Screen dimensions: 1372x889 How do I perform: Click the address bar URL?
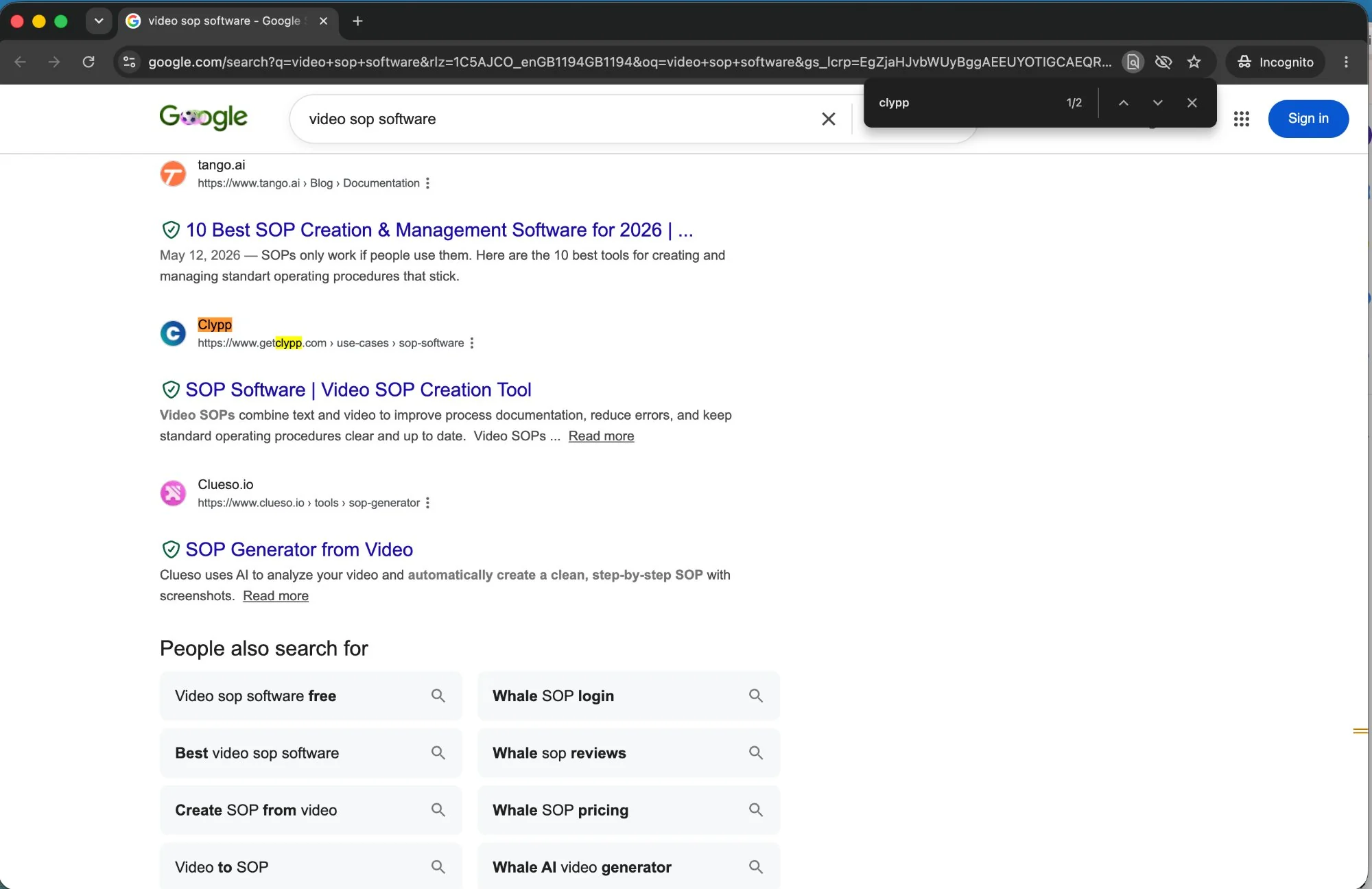[x=630, y=62]
